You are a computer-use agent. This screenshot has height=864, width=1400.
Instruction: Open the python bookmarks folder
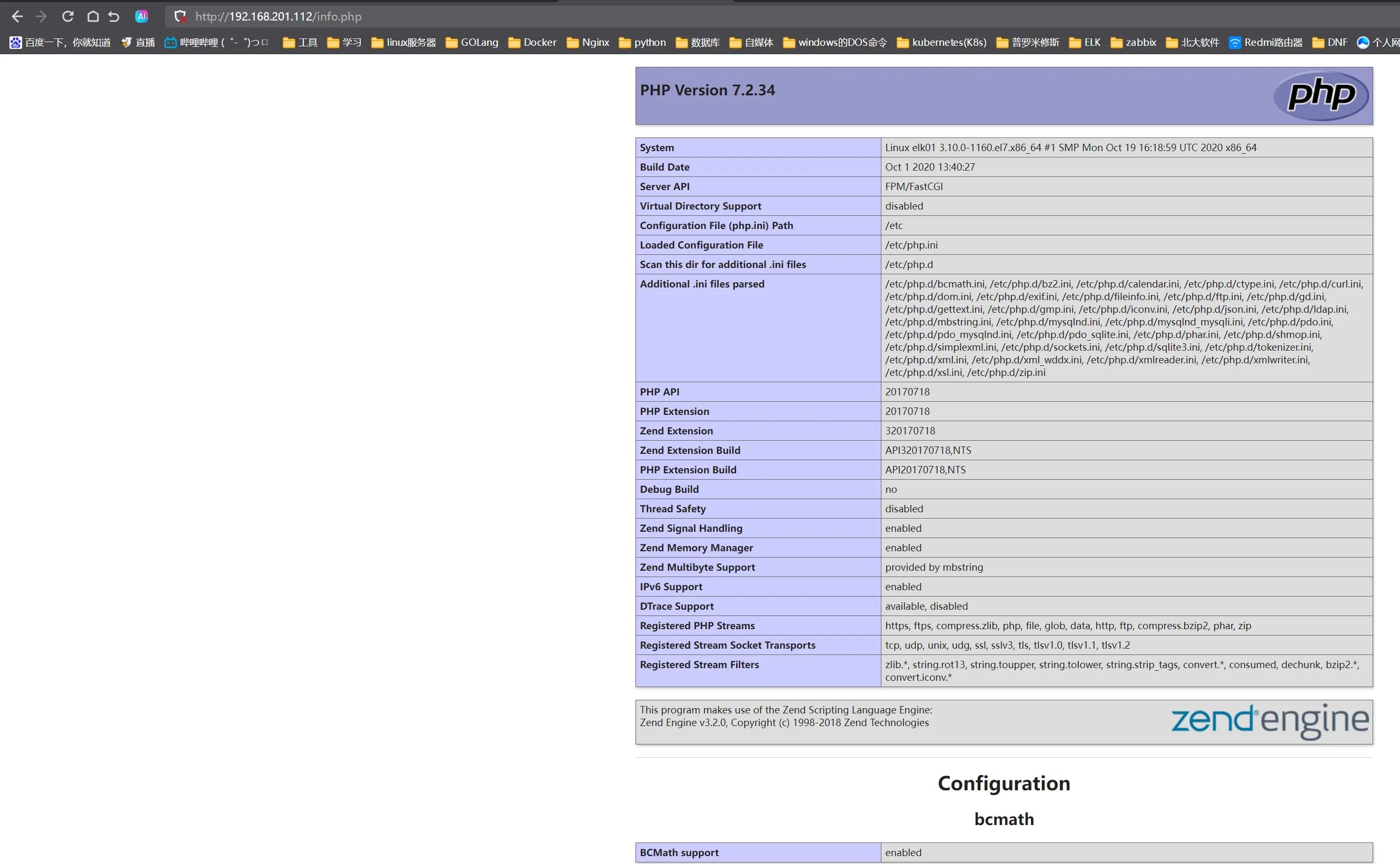[x=642, y=42]
